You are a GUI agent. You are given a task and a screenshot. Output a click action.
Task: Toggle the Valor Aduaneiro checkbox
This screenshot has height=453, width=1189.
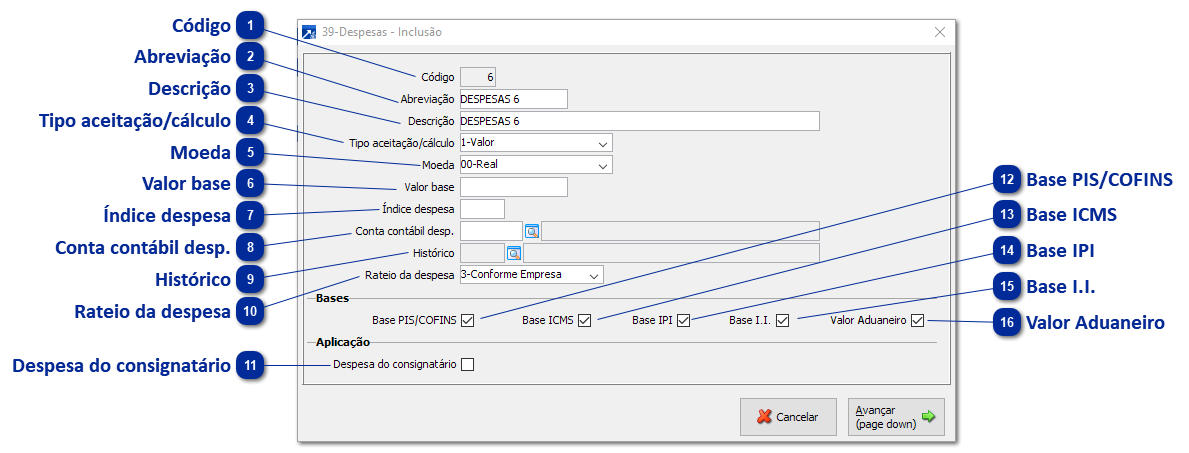click(x=918, y=320)
